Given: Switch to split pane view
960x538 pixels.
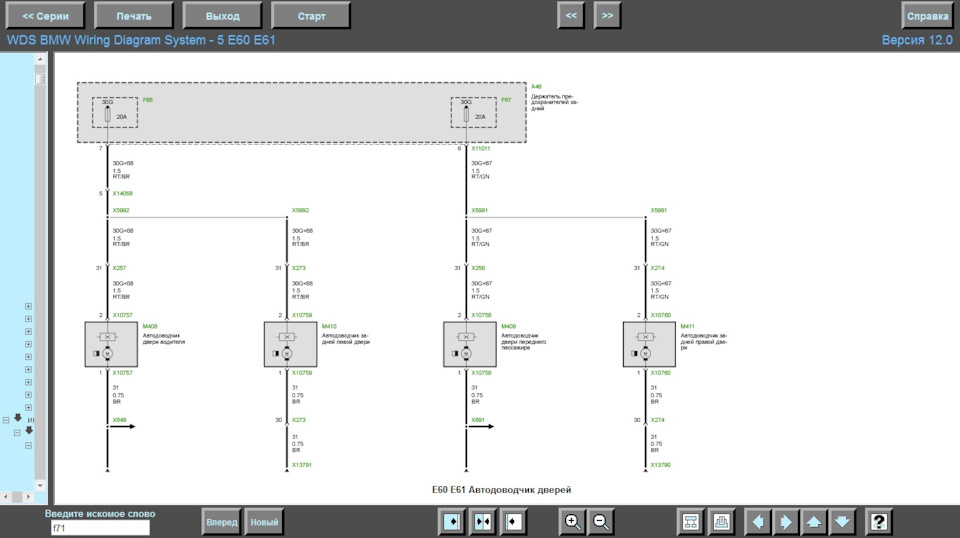Looking at the screenshot, I should point(482,521).
